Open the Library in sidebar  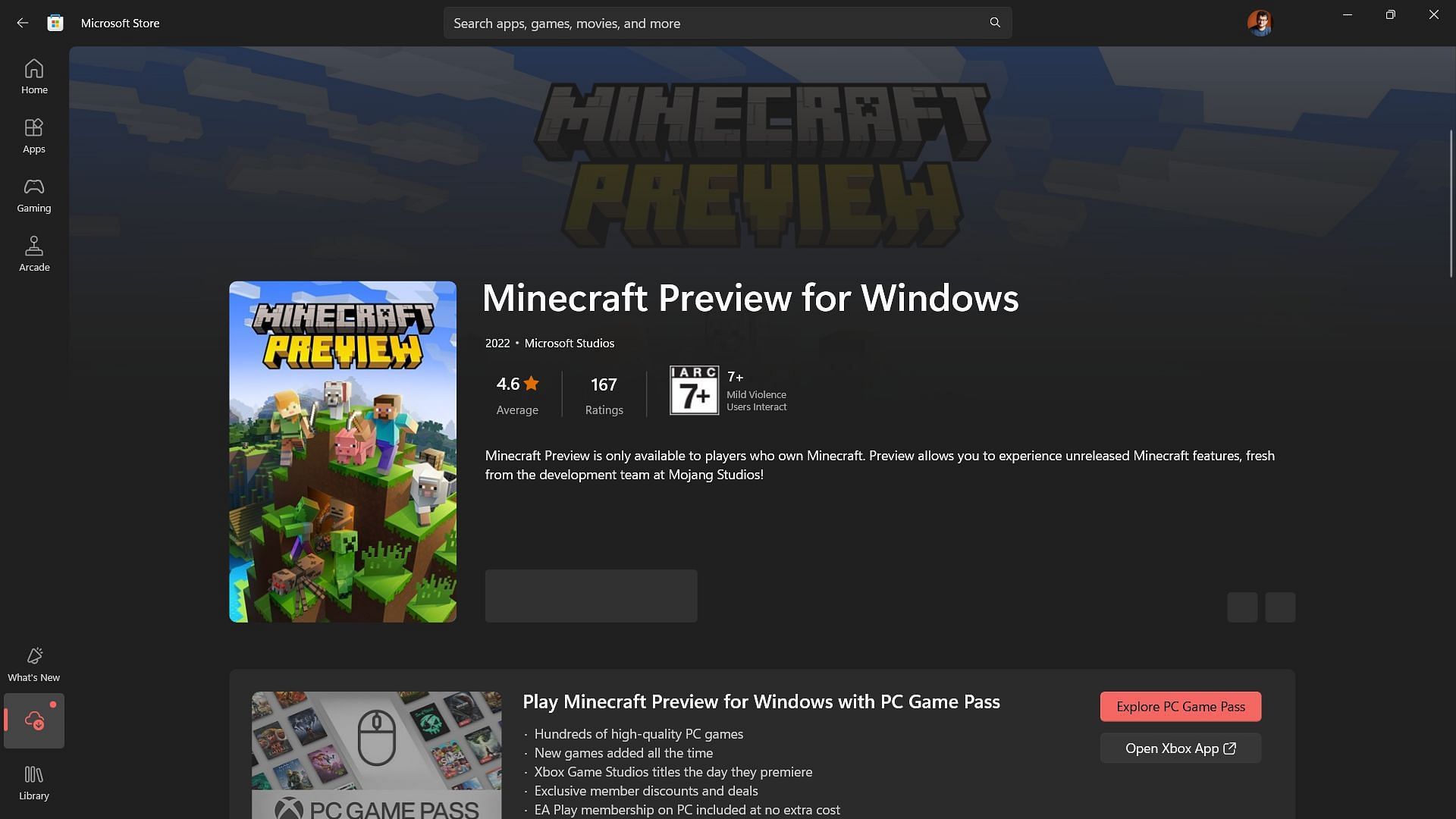[34, 783]
